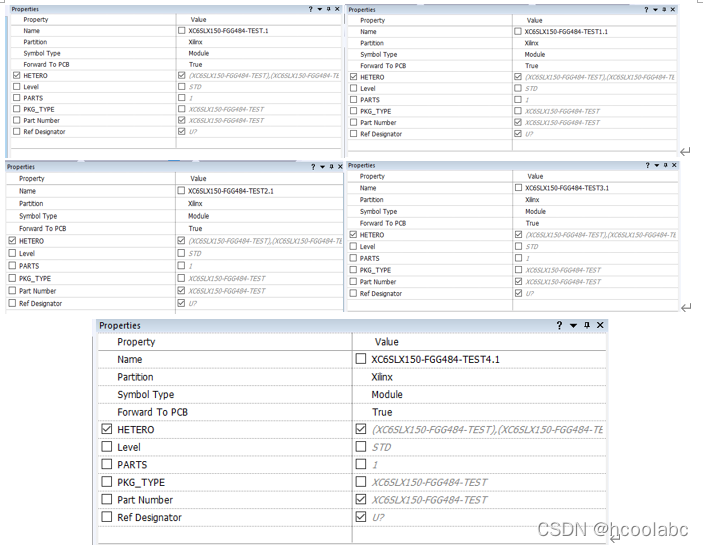Screen dimensions: 703x546
Task: Check Part Number property in TEST4.1 panel
Action: [106, 499]
